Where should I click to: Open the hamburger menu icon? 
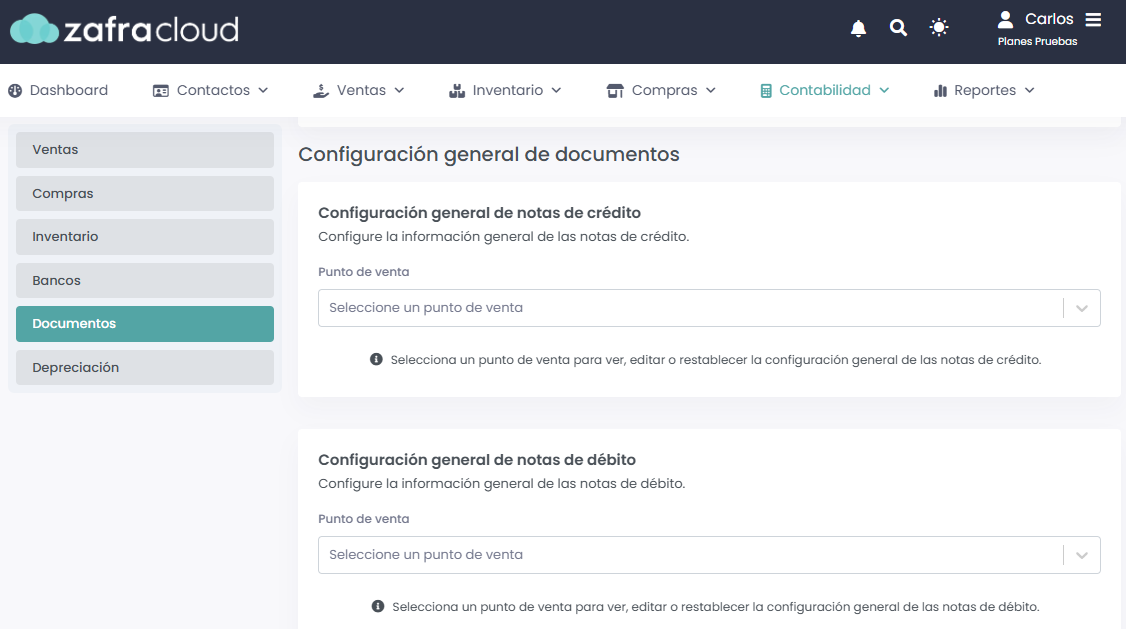1093,20
